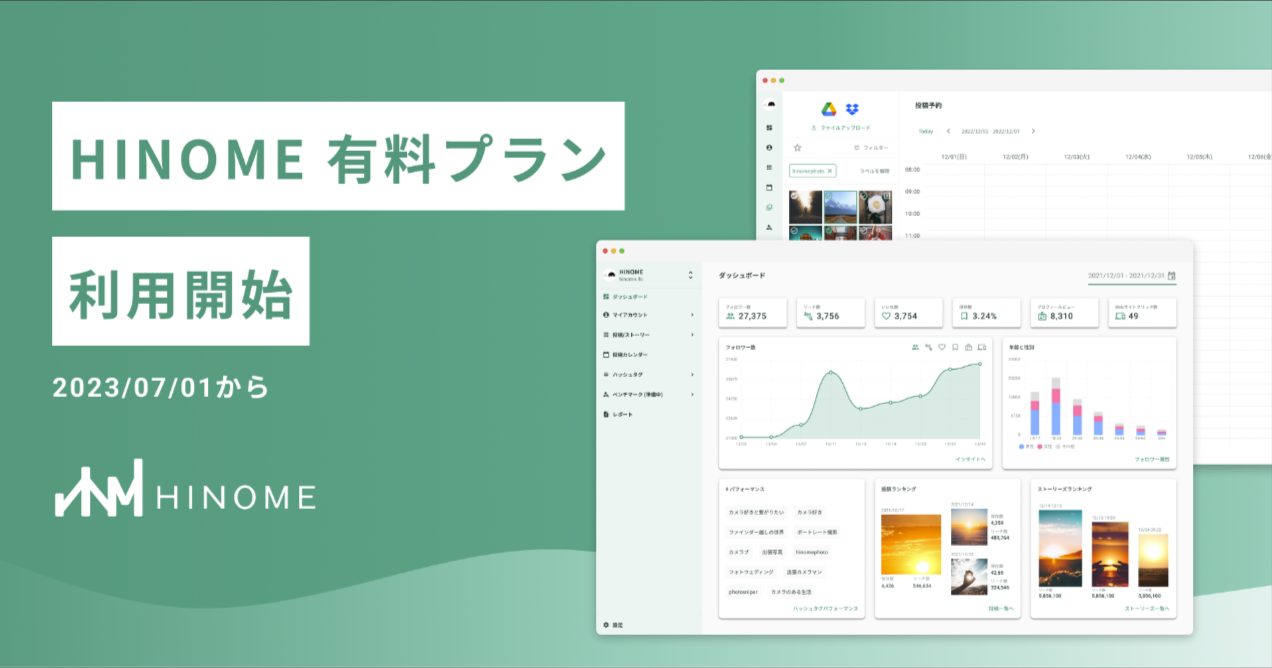Switch chart to website click icon
Image resolution: width=1272 pixels, height=668 pixels.
pos(981,347)
